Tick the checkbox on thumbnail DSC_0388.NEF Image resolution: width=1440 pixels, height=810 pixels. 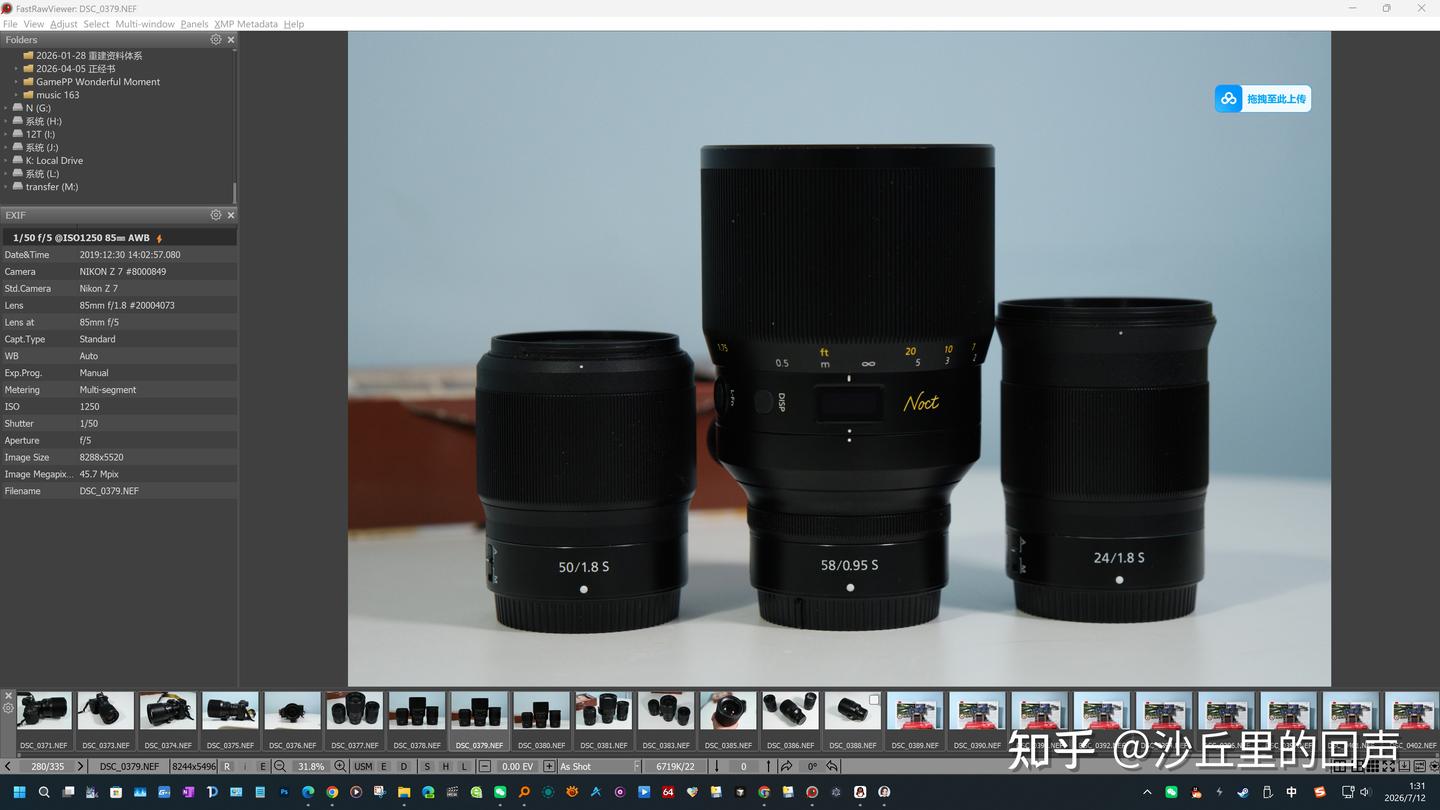tap(874, 700)
